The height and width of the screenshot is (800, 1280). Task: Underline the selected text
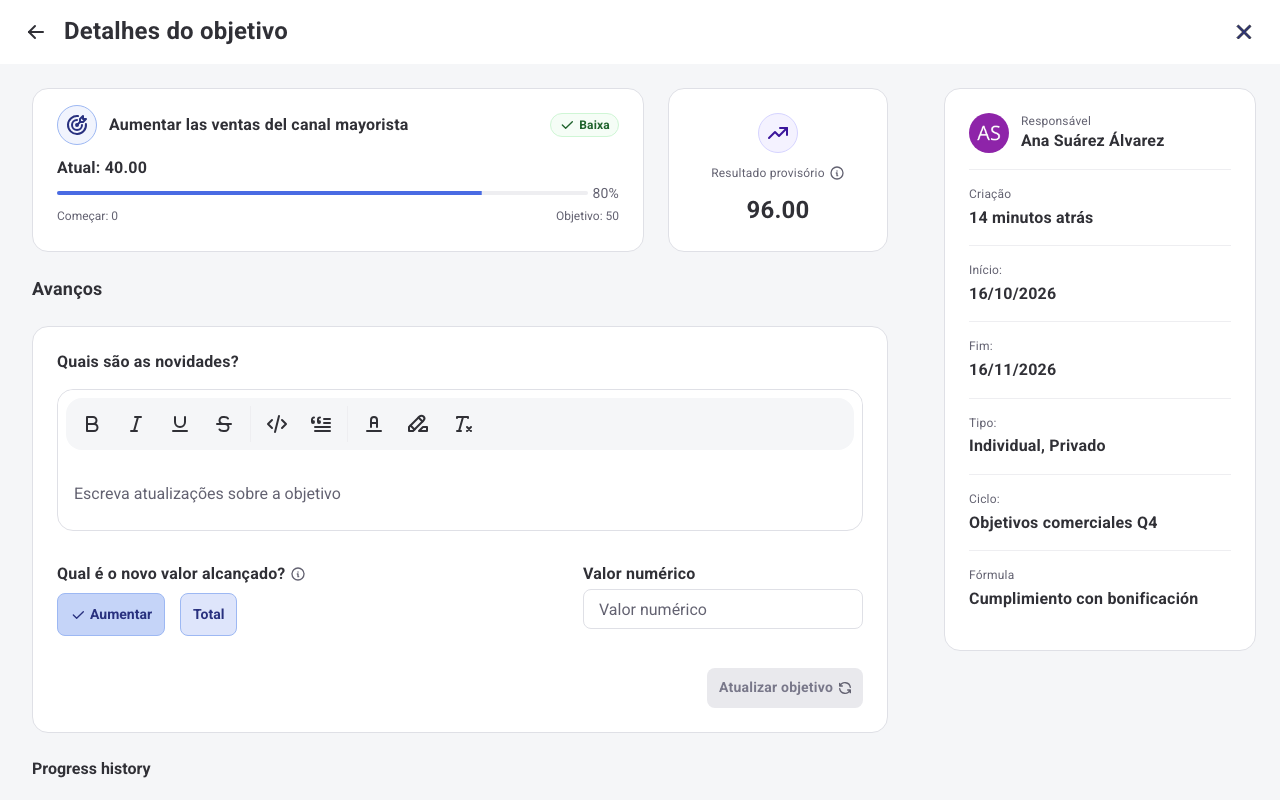180,424
